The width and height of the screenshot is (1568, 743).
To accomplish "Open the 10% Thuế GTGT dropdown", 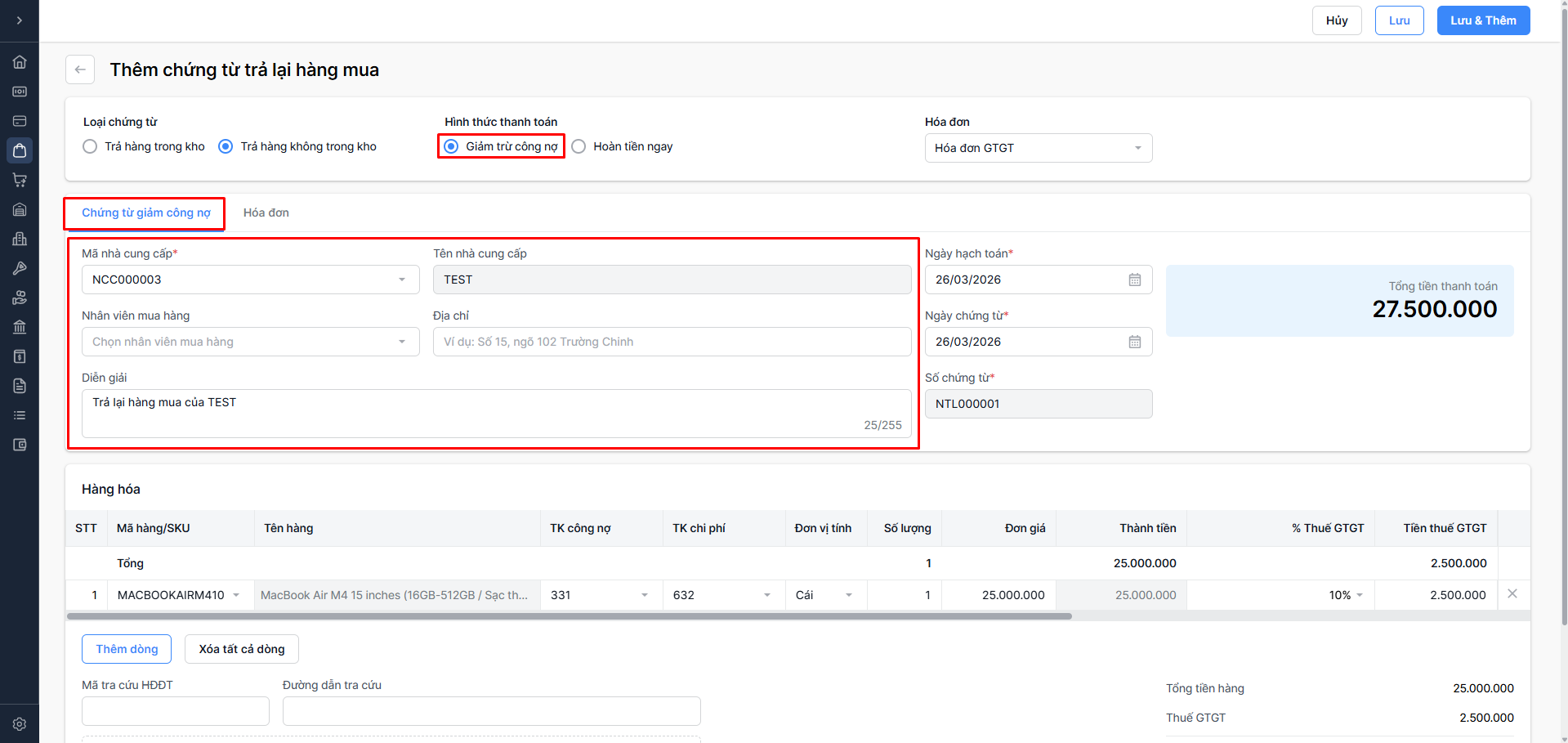I will tap(1346, 595).
